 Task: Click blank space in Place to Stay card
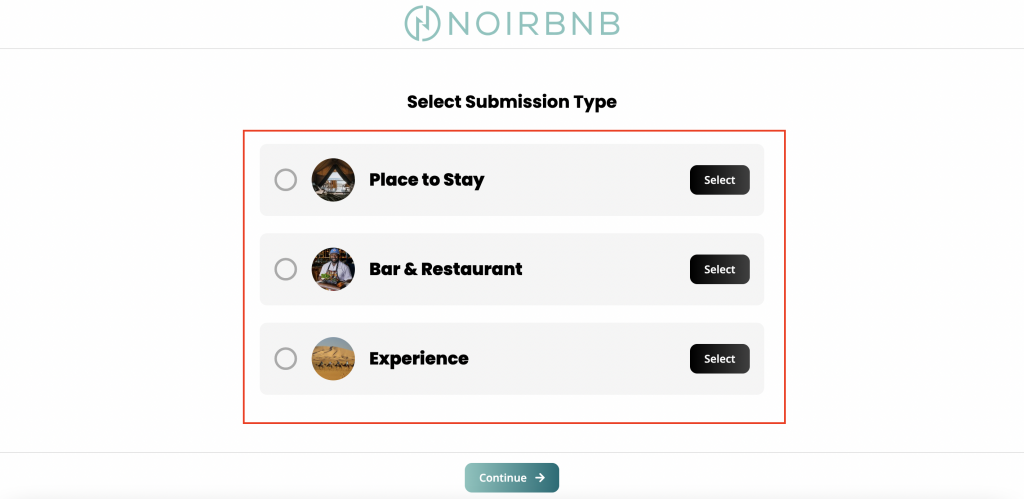tap(588, 180)
